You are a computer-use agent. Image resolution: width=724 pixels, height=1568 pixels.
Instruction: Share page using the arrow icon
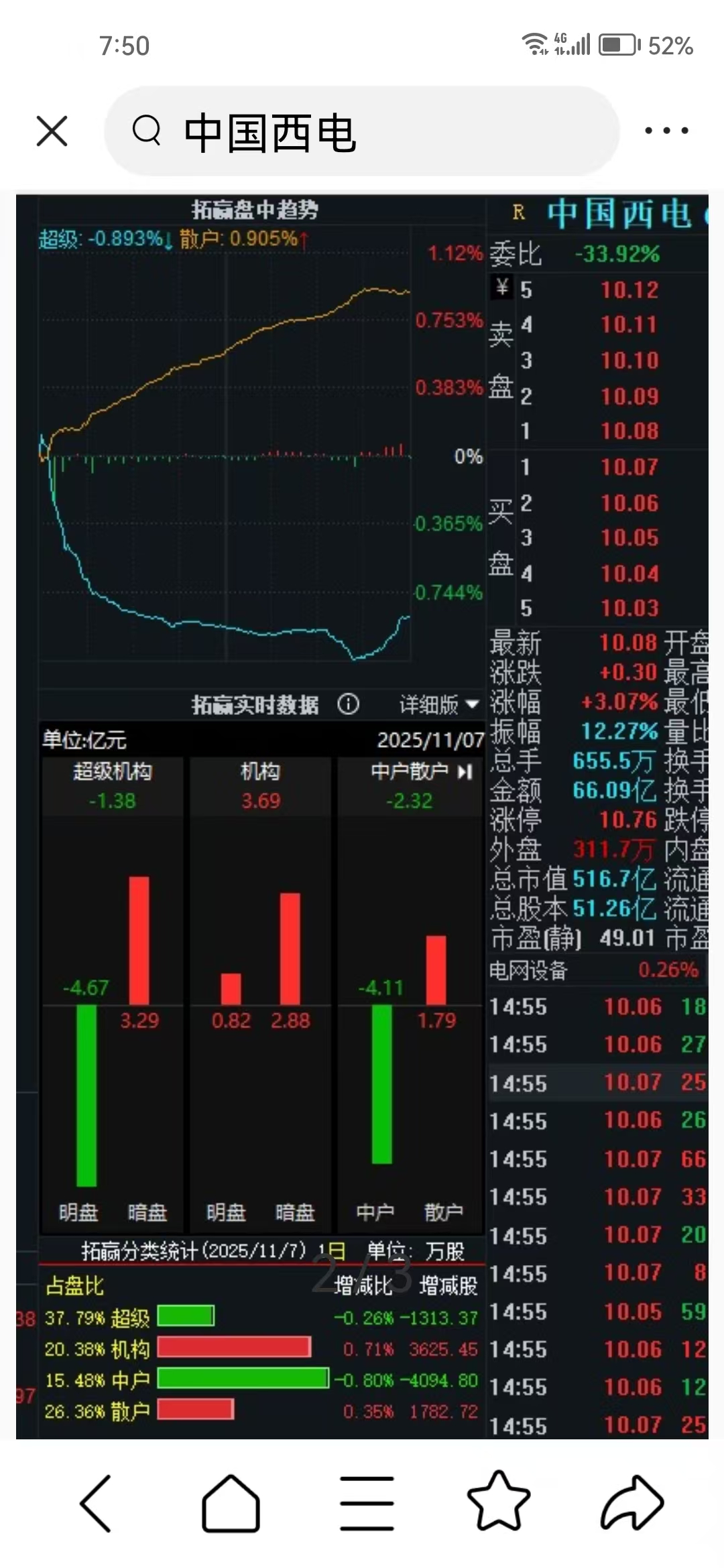tap(632, 1503)
